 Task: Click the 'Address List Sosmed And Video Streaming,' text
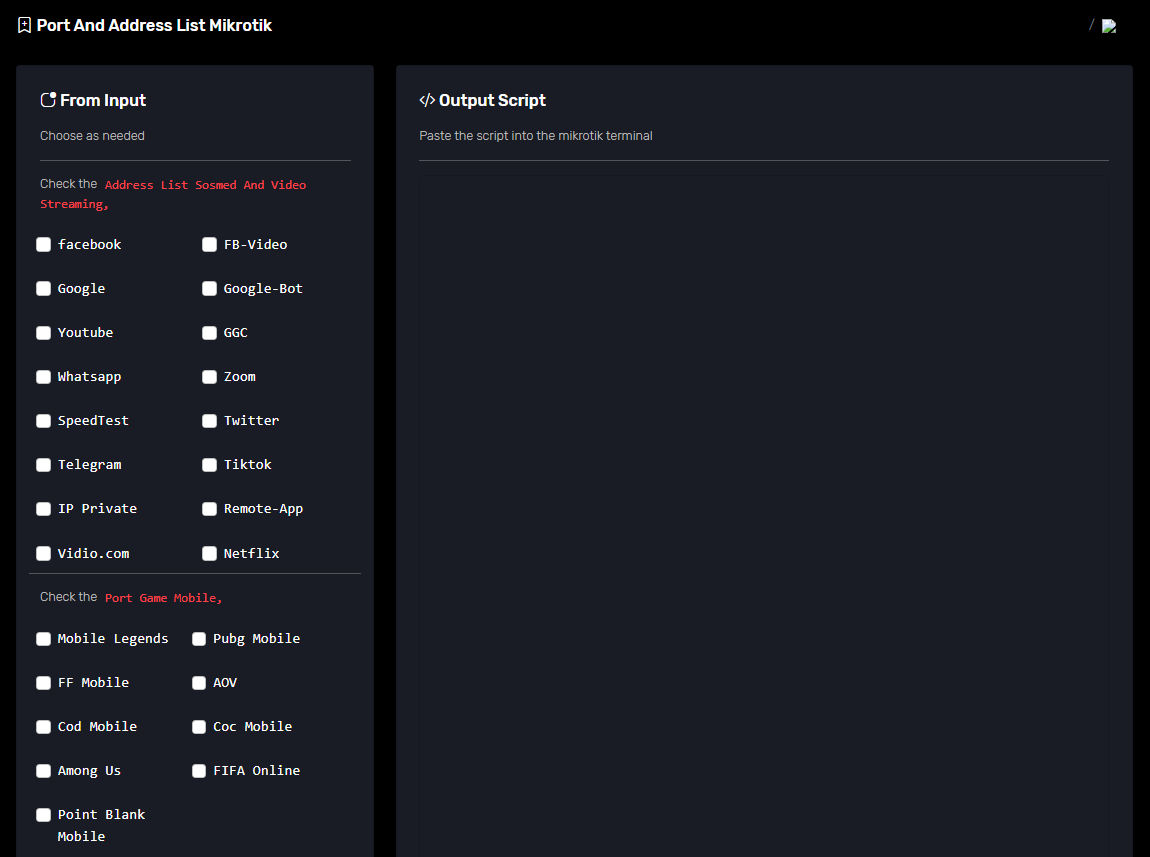(x=173, y=194)
